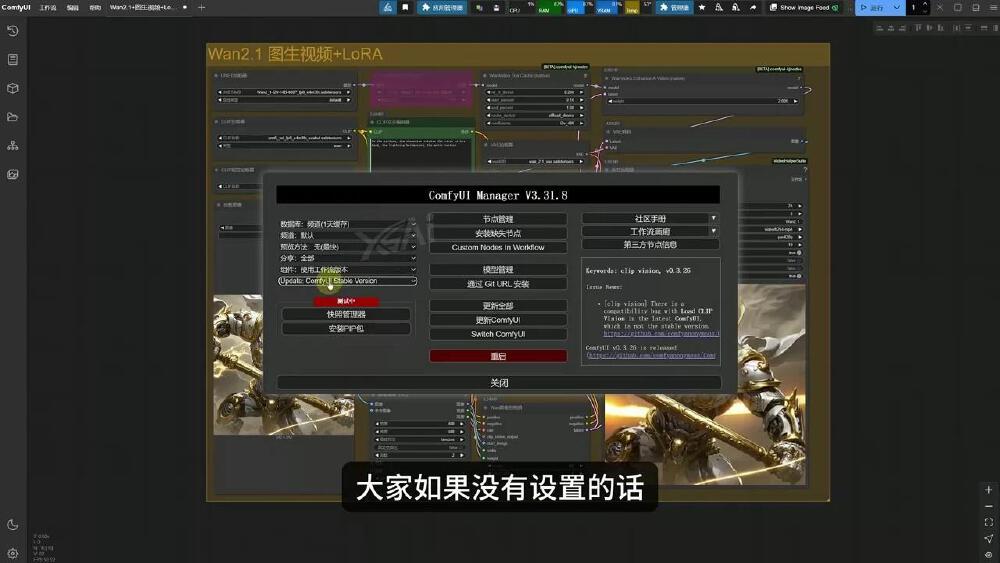The image size is (1000, 563).
Task: Open the 频道 默认 dropdown
Action: [x=348, y=235]
